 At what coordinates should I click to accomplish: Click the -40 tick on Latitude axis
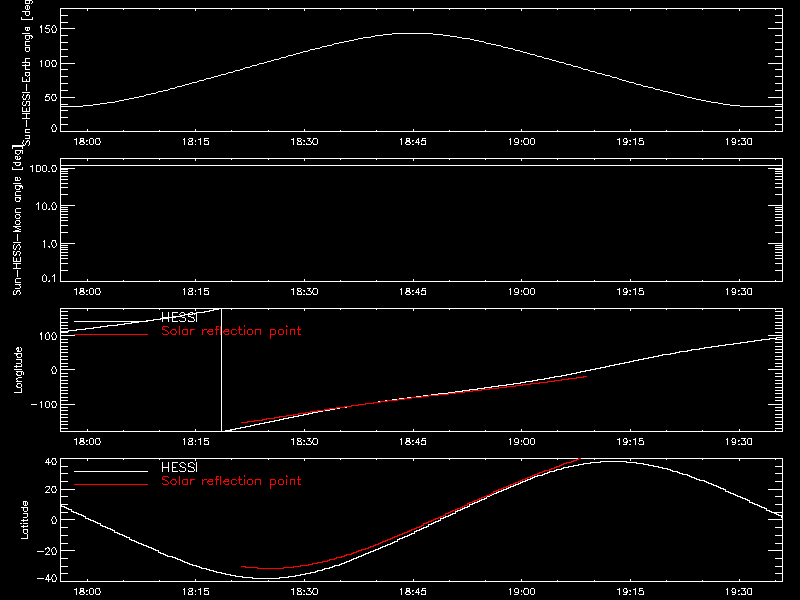coord(47,579)
